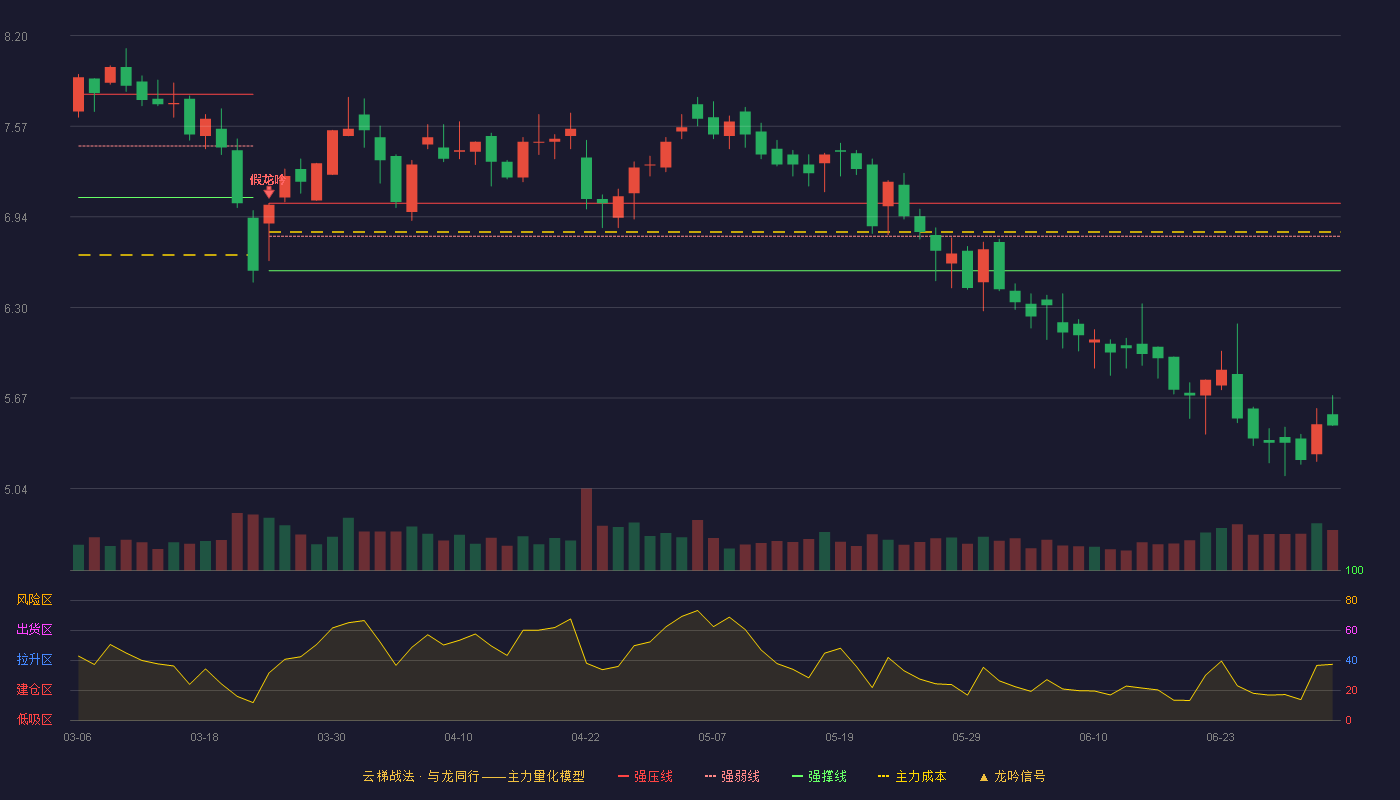Click the first red candlestick at 03-06

(78, 94)
